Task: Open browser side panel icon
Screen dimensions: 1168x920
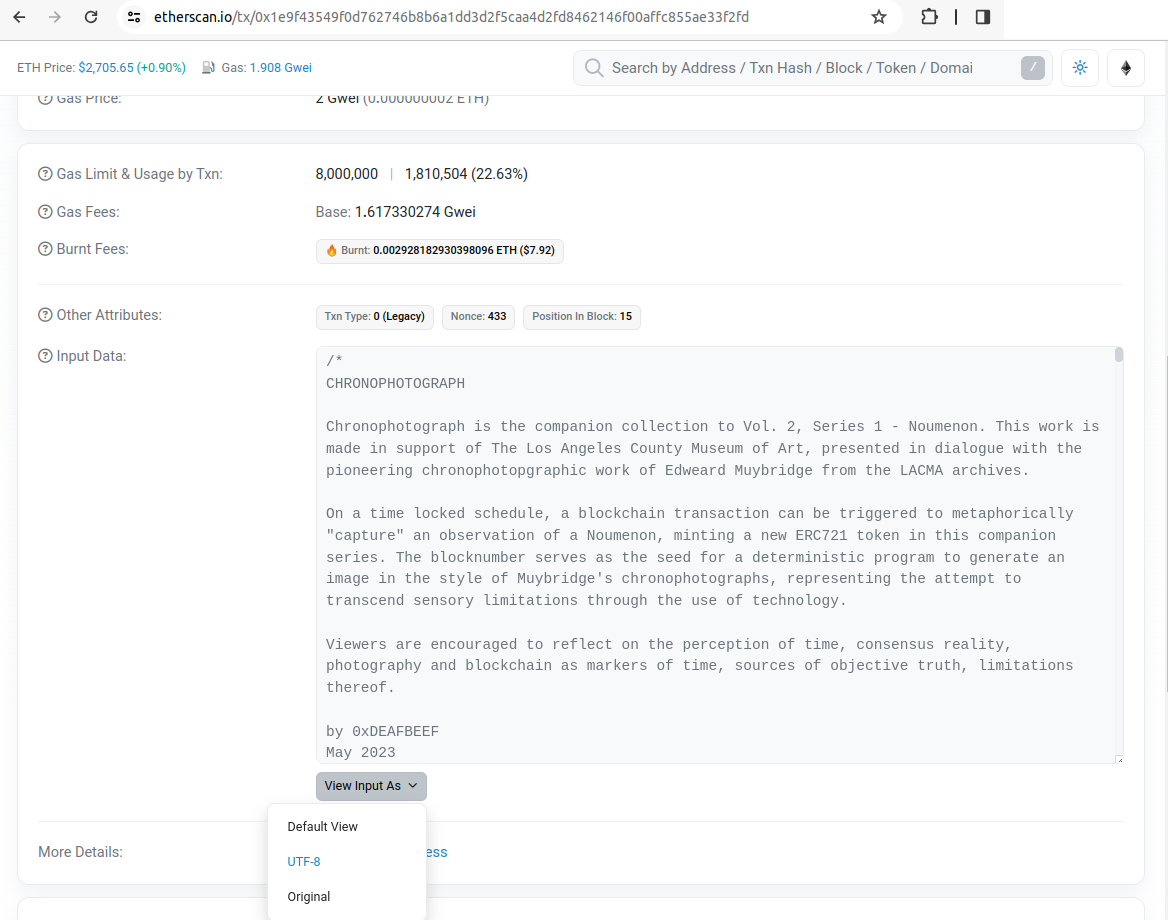Action: pos(983,16)
